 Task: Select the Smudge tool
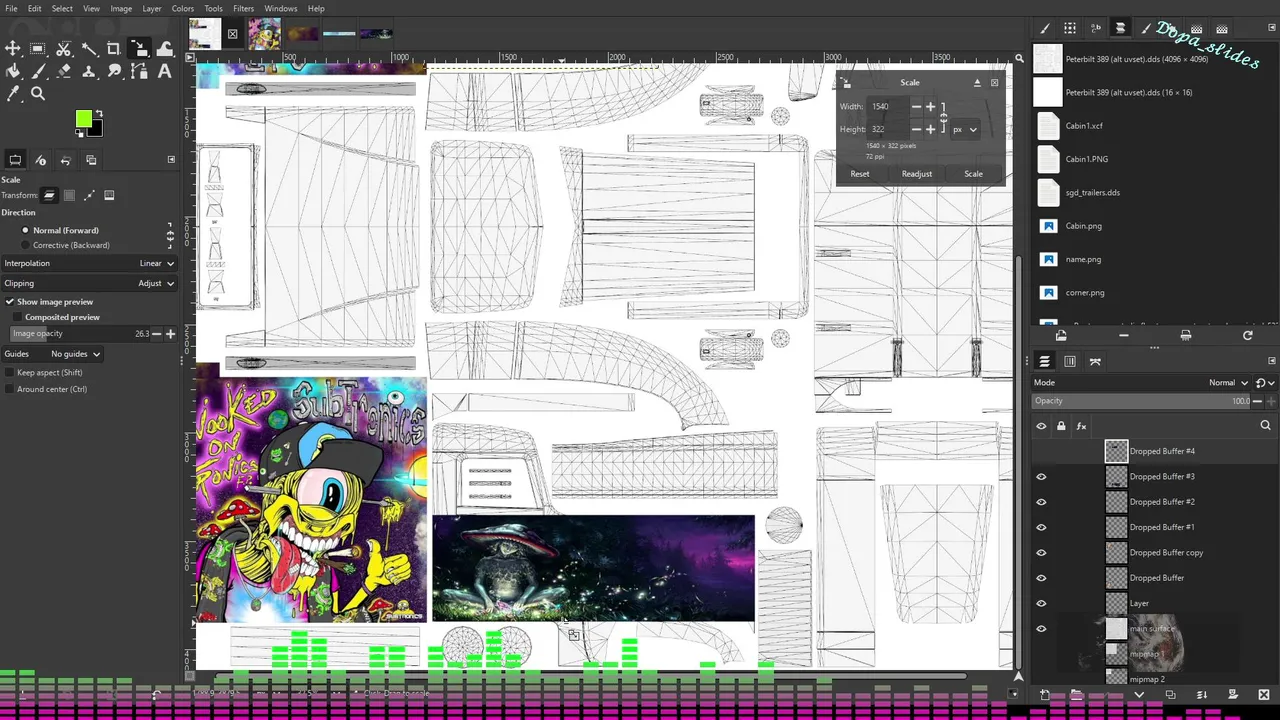(x=114, y=72)
